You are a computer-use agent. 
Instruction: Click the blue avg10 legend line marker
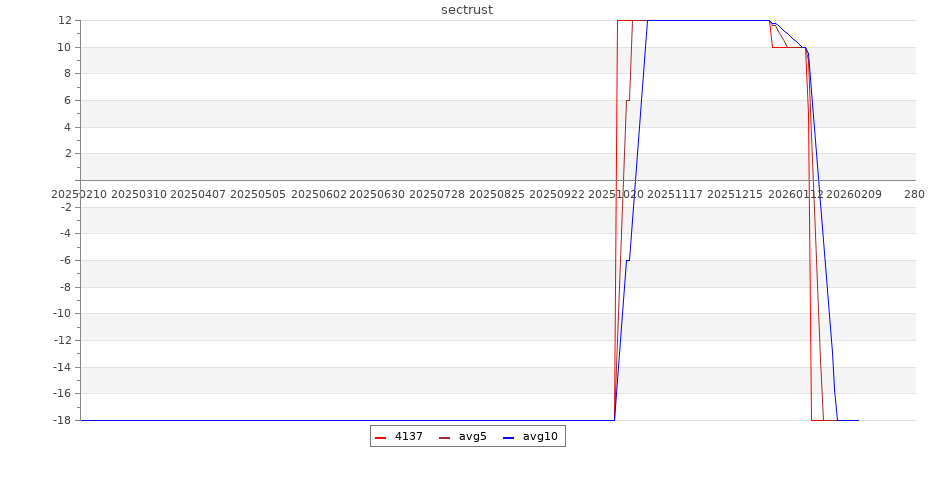point(508,437)
